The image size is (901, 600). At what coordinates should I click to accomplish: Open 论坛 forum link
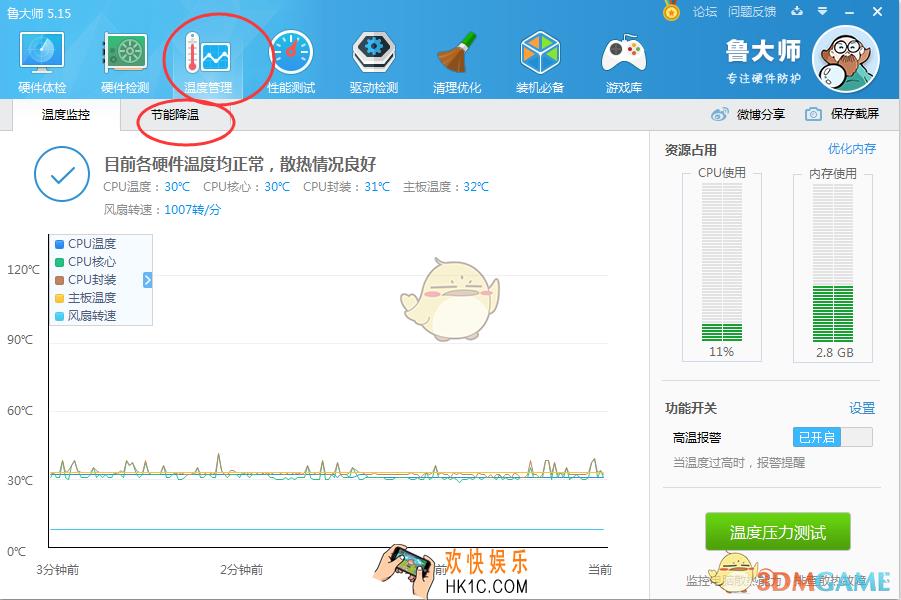pos(704,11)
